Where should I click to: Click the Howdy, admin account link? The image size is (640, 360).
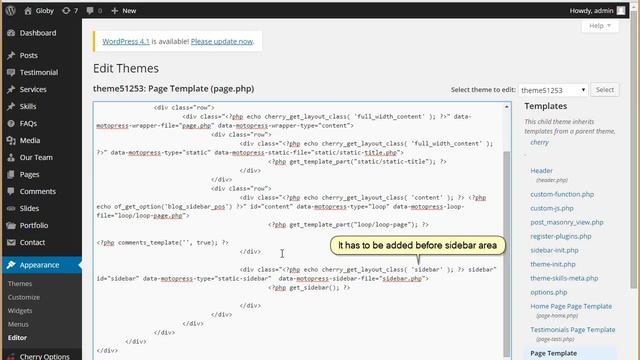[x=591, y=11]
